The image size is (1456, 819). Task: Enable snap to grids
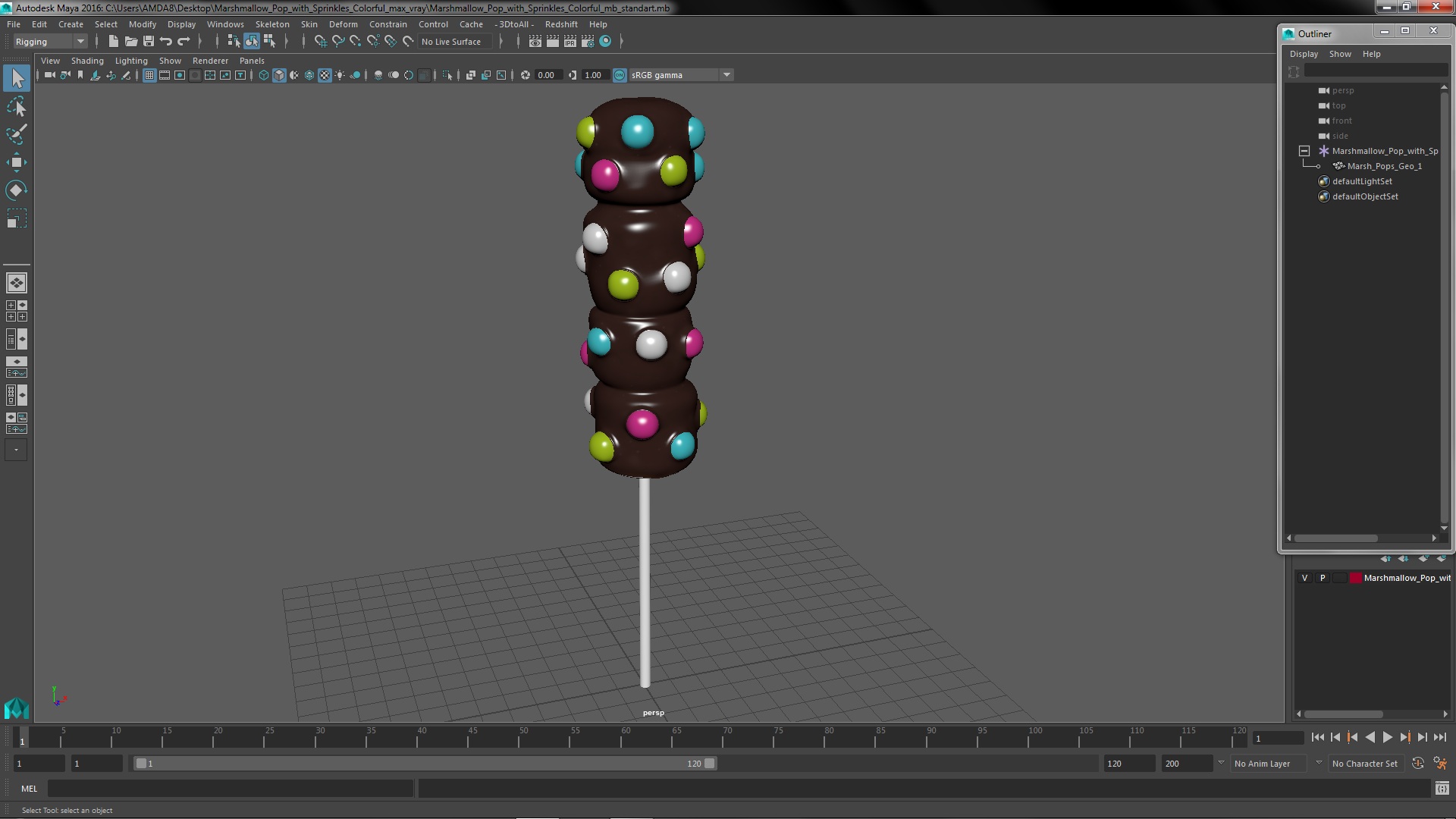coord(321,42)
